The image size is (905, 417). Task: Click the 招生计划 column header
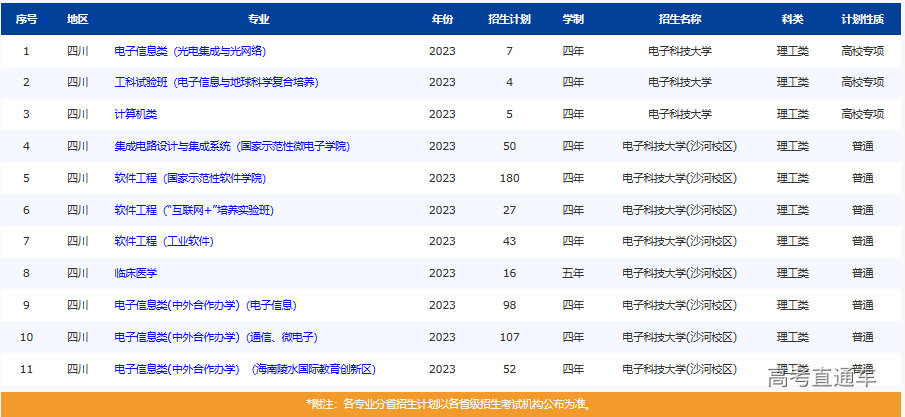pyautogui.click(x=509, y=19)
